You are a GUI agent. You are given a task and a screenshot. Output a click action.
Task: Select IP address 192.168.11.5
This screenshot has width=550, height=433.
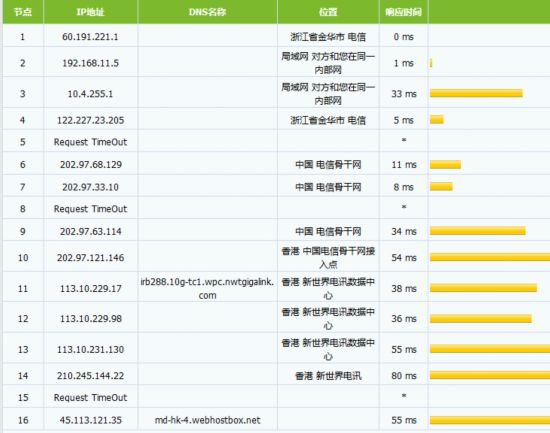[90, 63]
